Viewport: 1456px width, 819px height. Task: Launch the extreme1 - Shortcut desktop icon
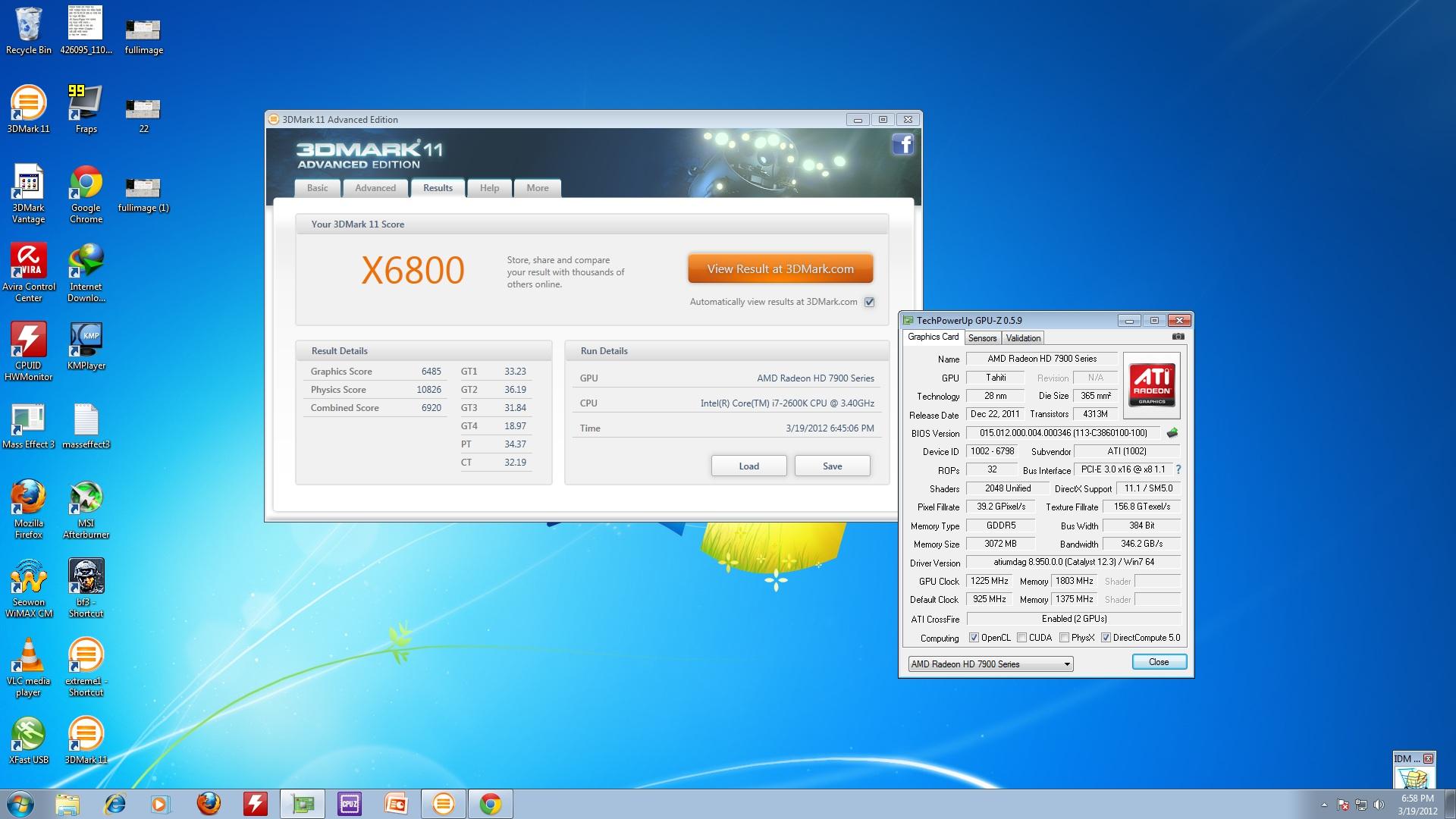coord(86,667)
